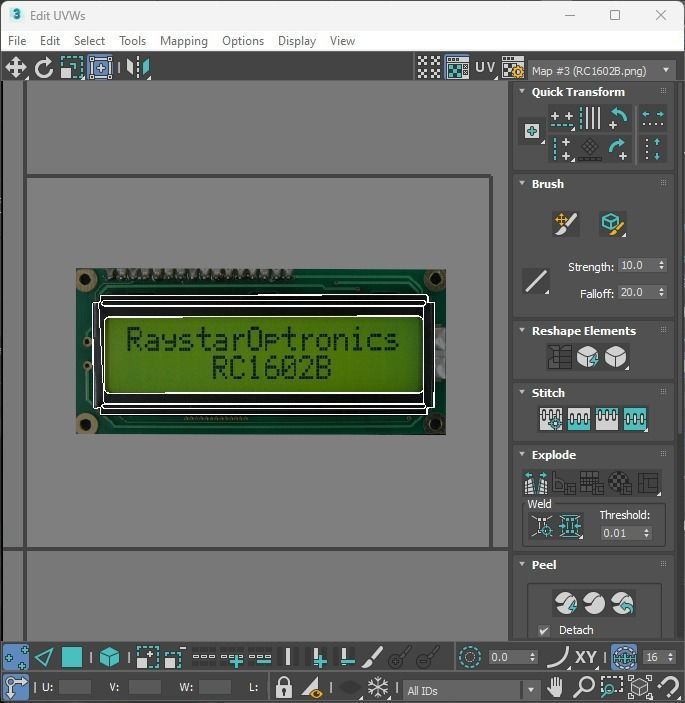This screenshot has height=703, width=685.
Task: Select the Scale Selected Subobjects tool
Action: (x=72, y=68)
